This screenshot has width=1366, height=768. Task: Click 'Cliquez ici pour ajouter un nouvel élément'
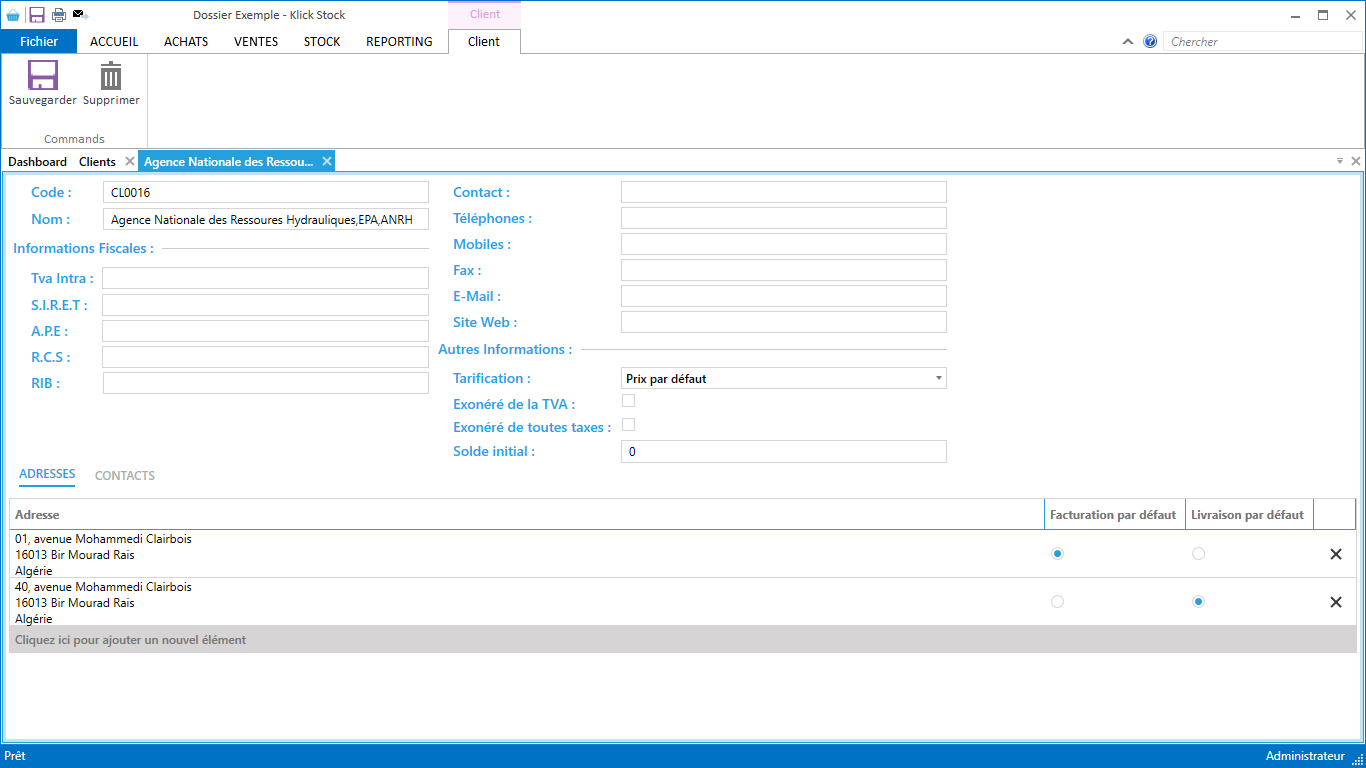point(130,640)
